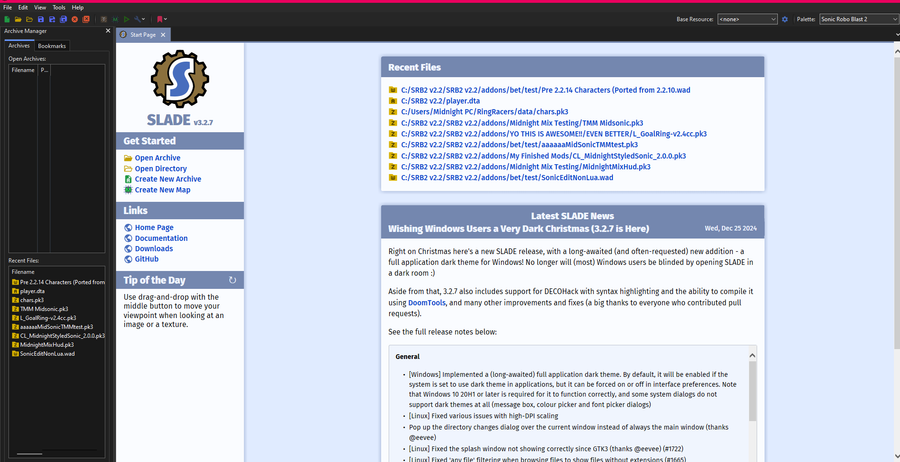Follow the DoomTools link in the news
Image resolution: width=900 pixels, height=462 pixels.
[426, 302]
